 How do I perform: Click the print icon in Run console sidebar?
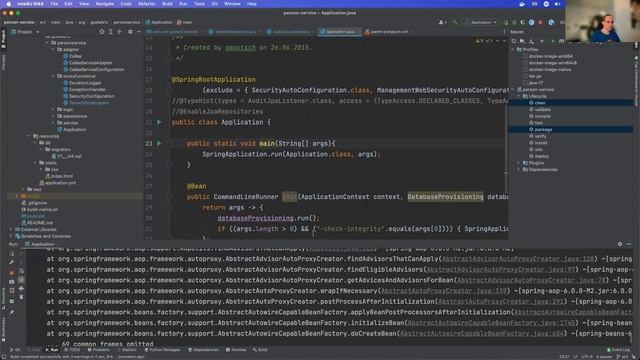coord(21,288)
